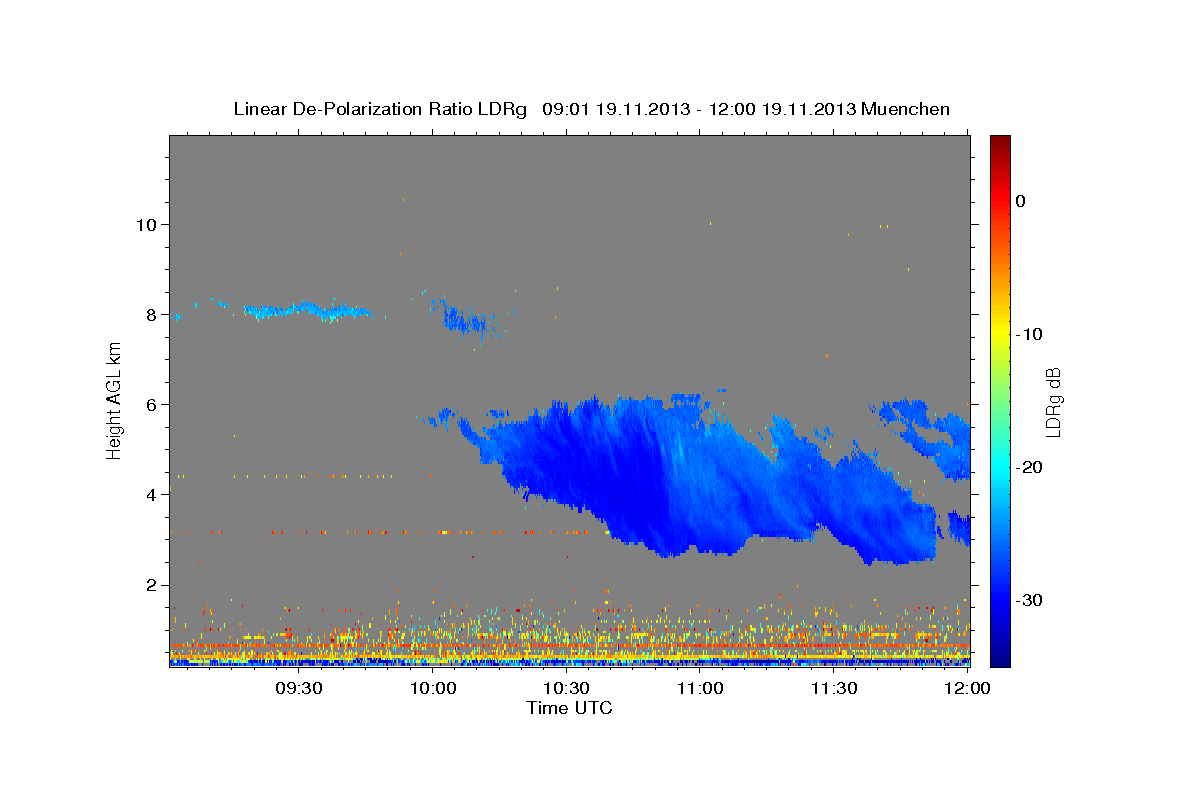The width and height of the screenshot is (1200, 800).
Task: Click the height tick label 2
Action: click(150, 584)
